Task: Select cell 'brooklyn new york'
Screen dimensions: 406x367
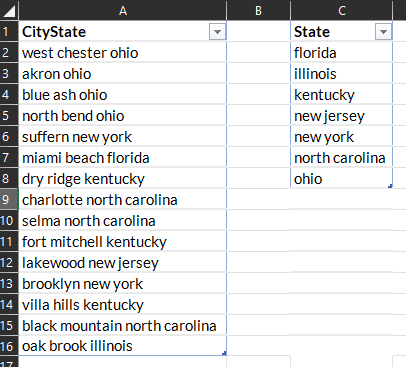Action: (x=123, y=284)
